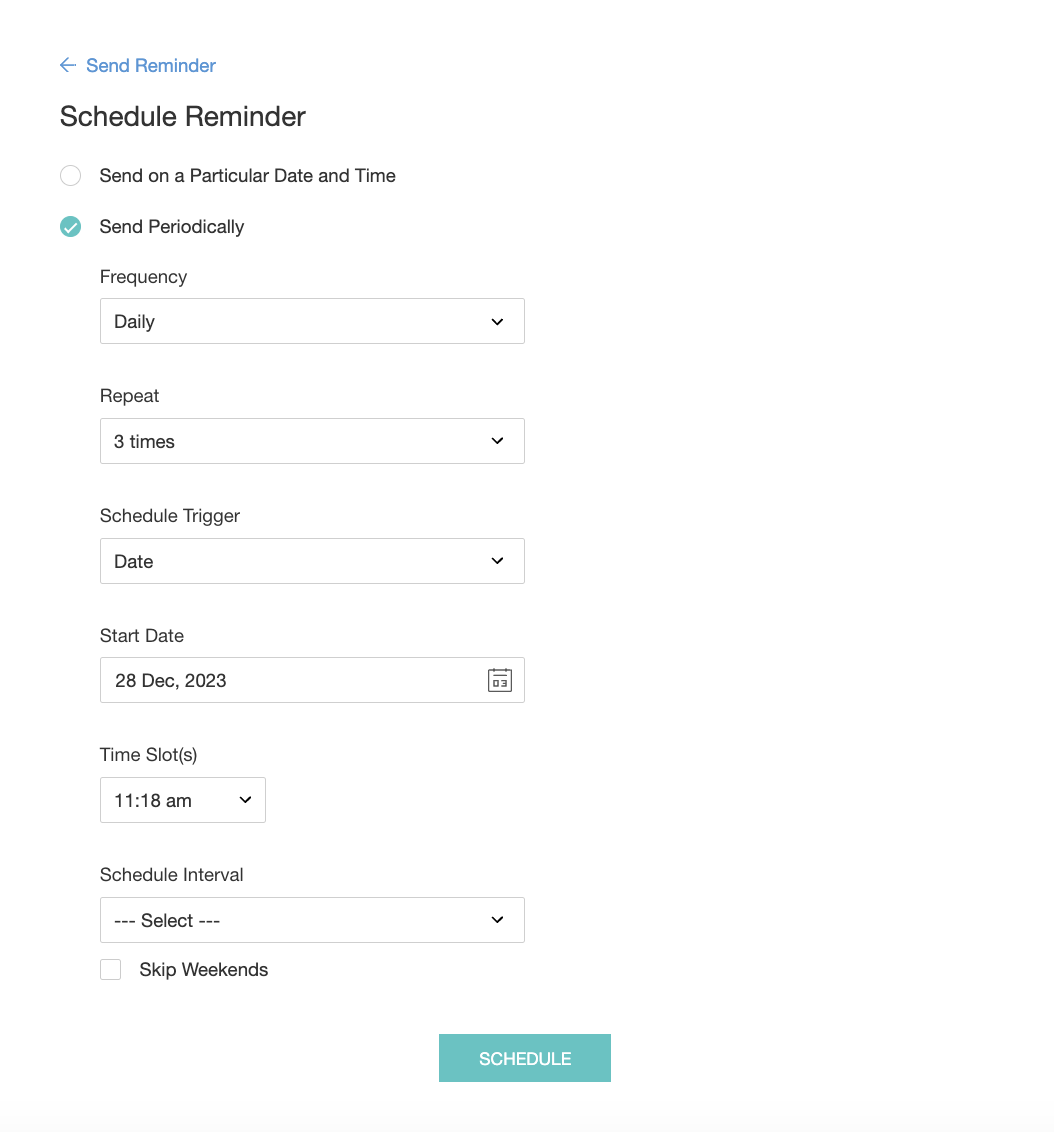Screen dimensions: 1054x1132
Task: Click the chevron arrow beside 11:18 am
Action: [x=245, y=800]
